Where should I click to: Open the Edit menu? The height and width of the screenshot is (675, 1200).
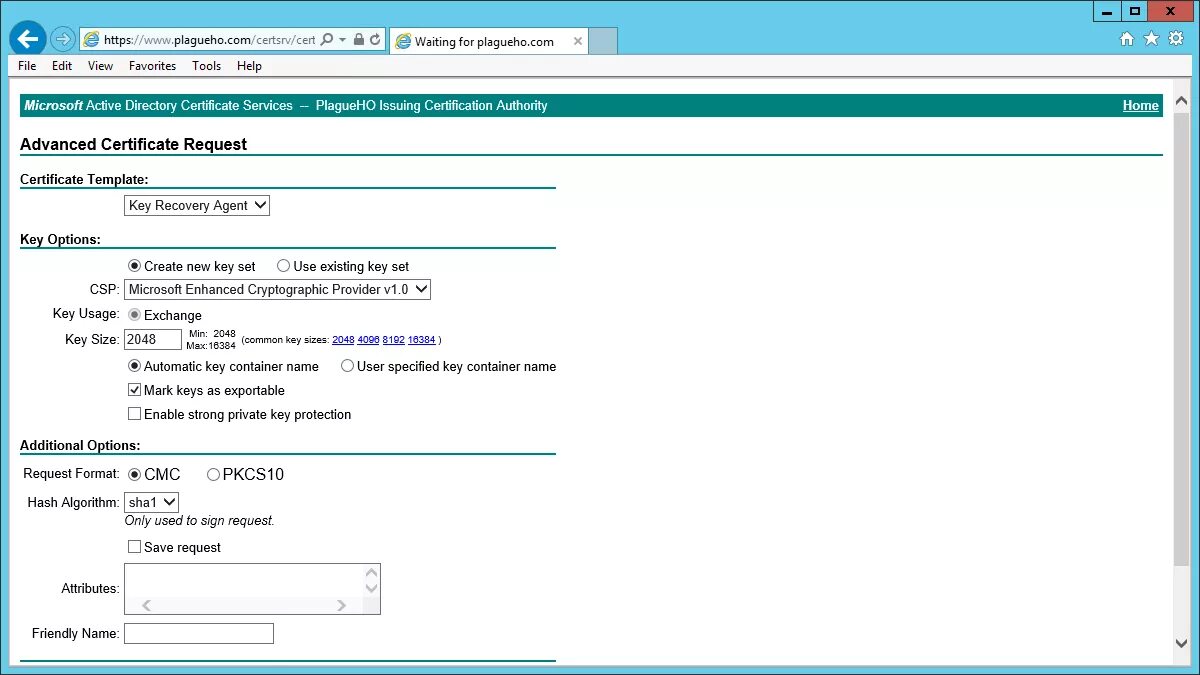[x=62, y=66]
